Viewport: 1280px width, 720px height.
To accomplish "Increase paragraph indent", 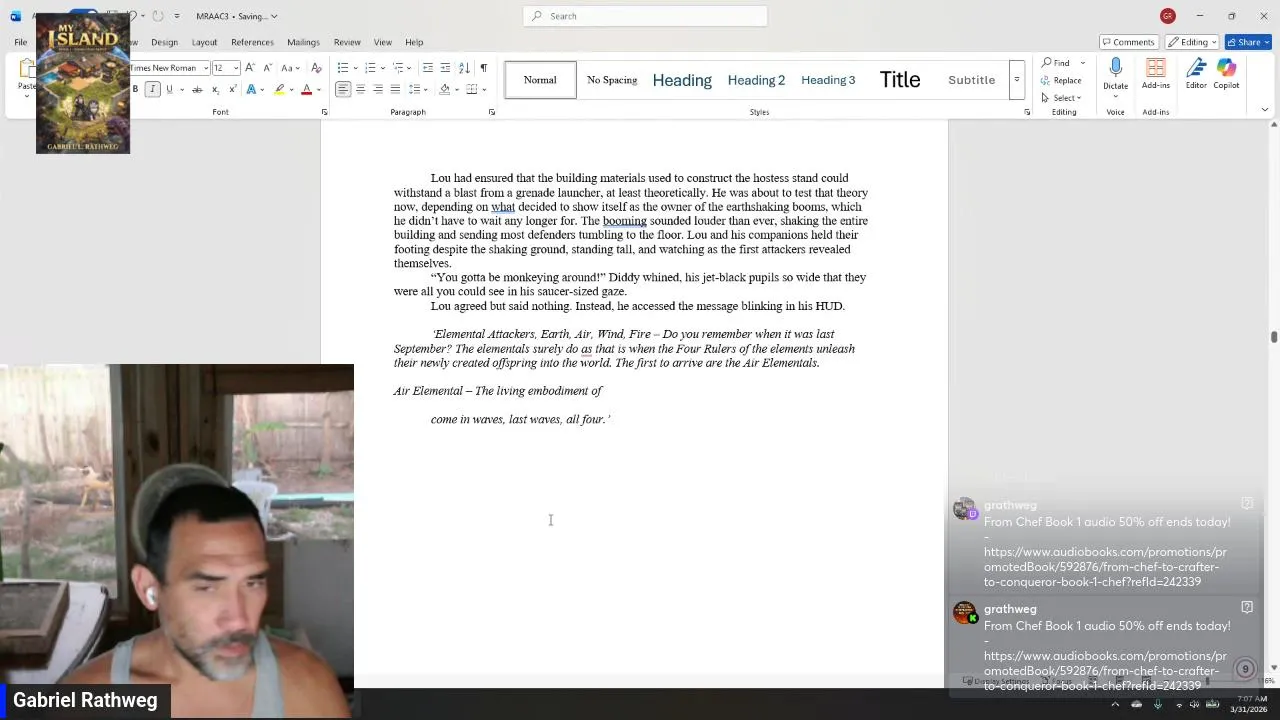I will (x=445, y=68).
